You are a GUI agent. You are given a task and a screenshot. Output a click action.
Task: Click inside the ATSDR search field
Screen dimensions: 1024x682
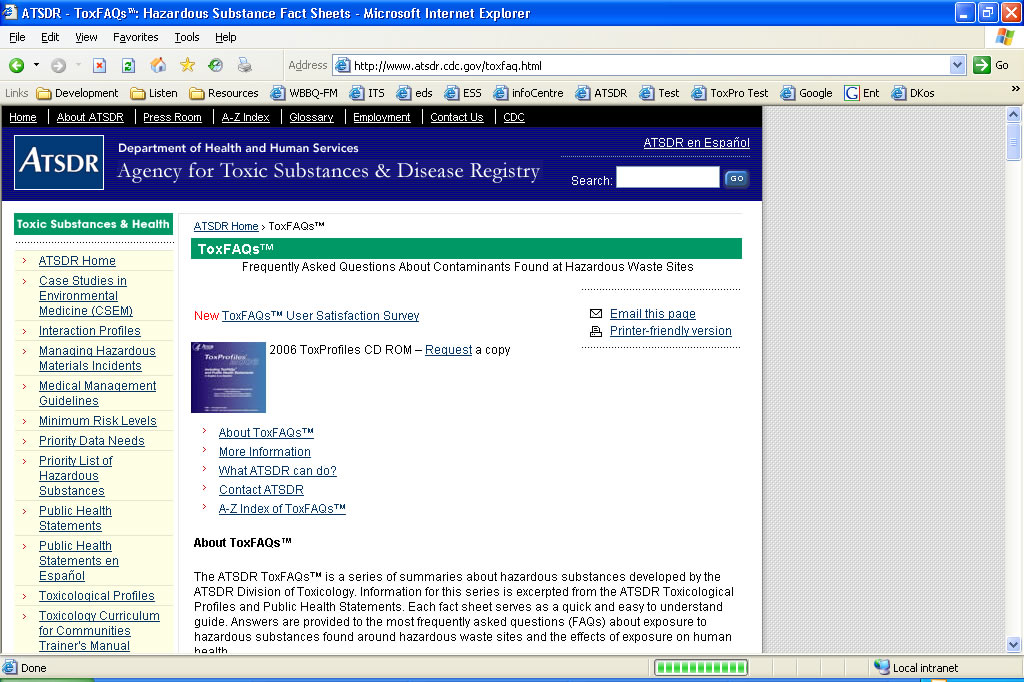(667, 178)
